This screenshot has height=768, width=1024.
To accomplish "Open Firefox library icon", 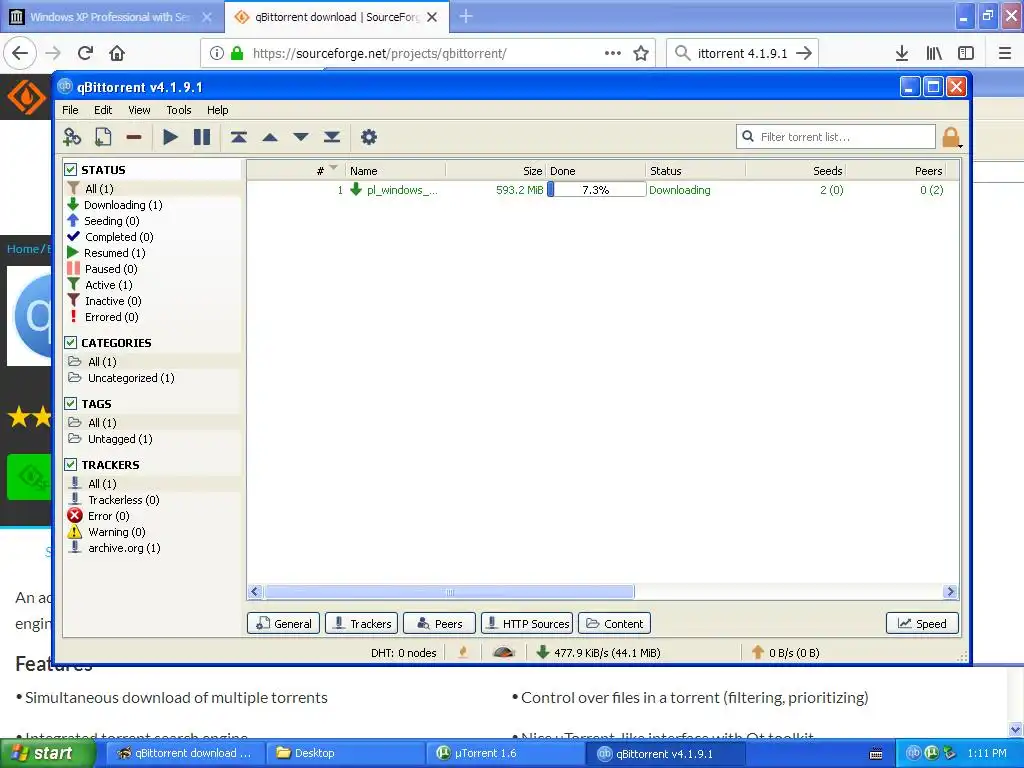I will [934, 53].
